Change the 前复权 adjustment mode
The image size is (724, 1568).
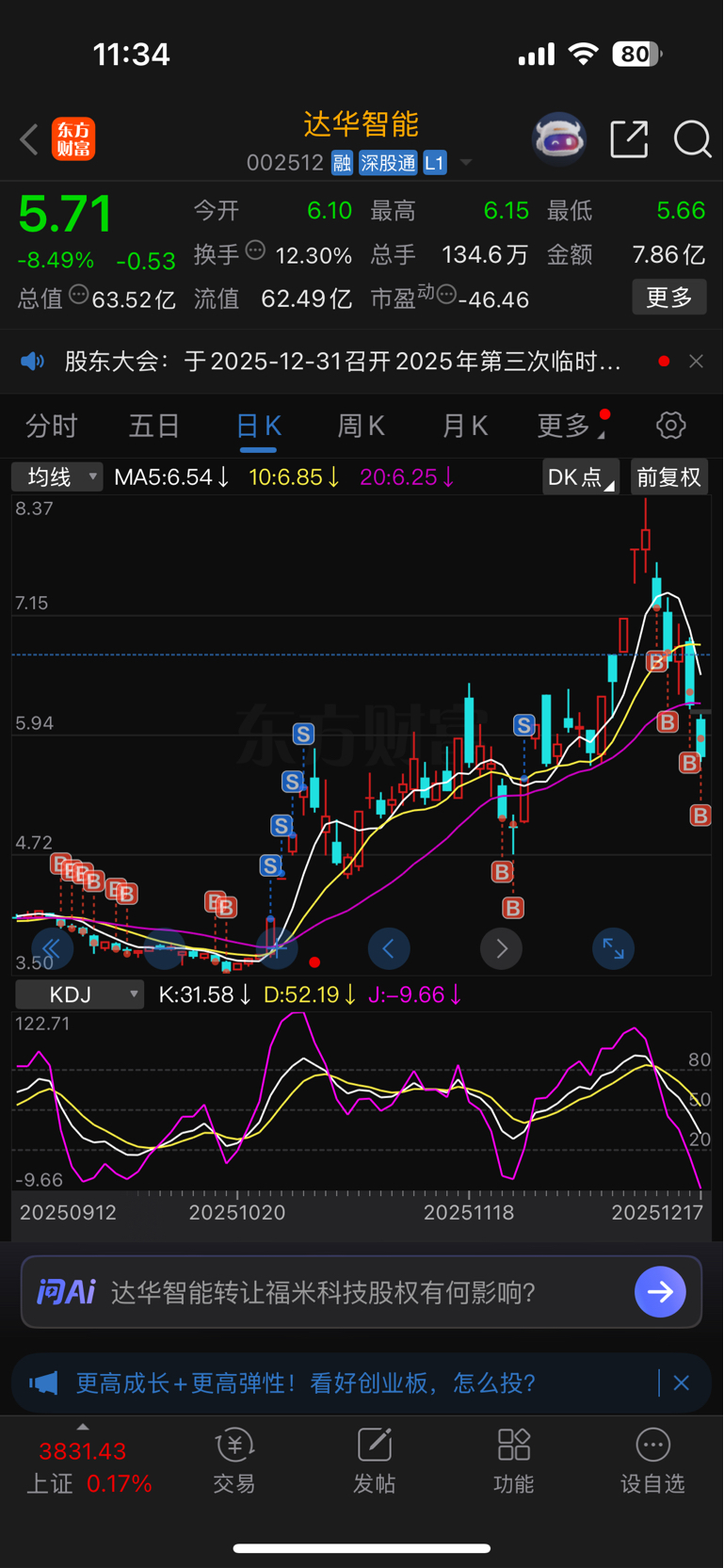click(x=669, y=477)
